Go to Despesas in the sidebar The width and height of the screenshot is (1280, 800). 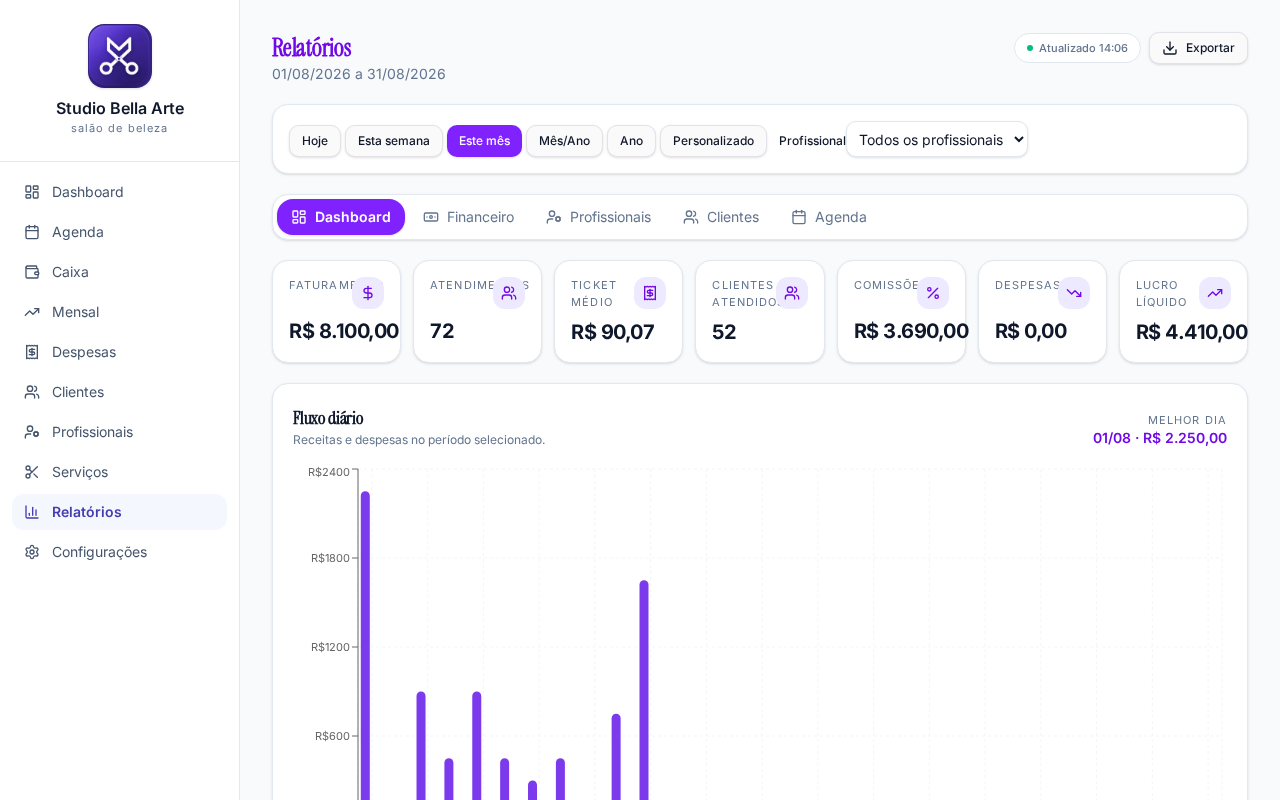(x=120, y=352)
